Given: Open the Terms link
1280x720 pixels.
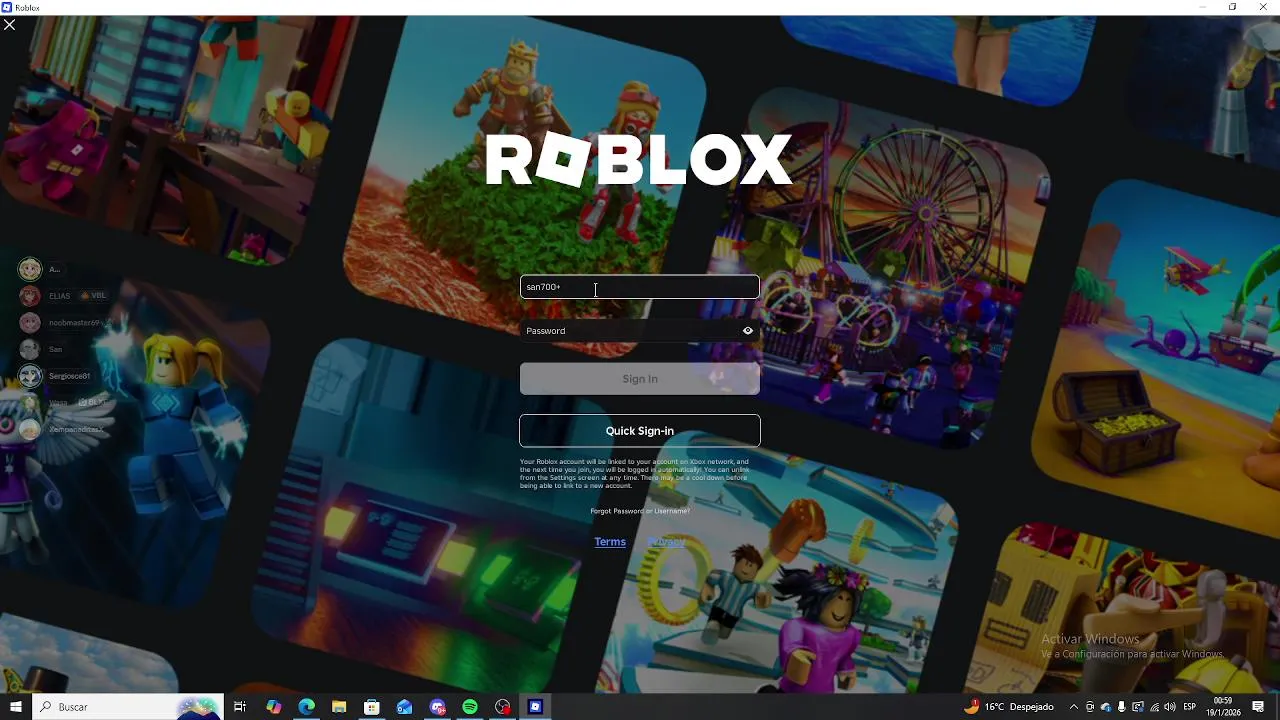Looking at the screenshot, I should pyautogui.click(x=610, y=542).
